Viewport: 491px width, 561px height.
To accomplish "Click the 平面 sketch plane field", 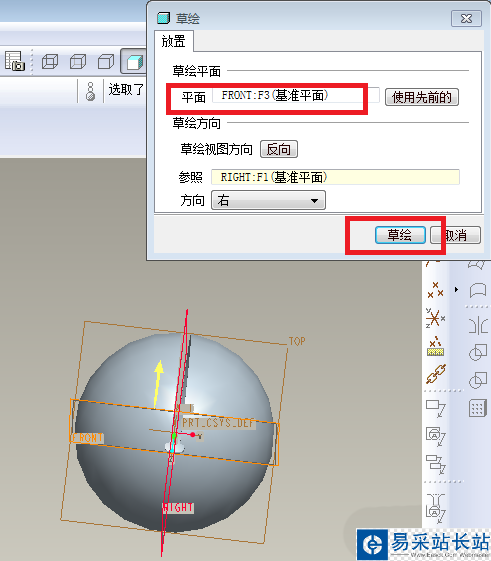I will pos(296,96).
